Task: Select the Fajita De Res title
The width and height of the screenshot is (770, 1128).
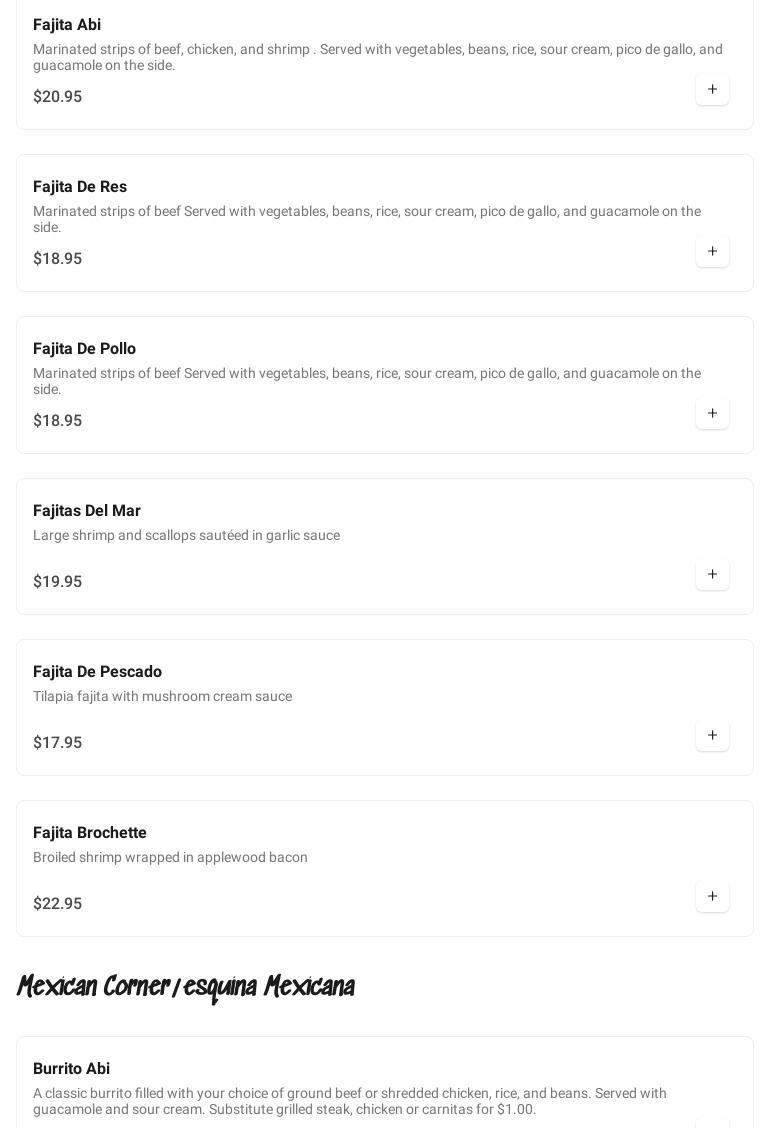Action: tap(80, 187)
